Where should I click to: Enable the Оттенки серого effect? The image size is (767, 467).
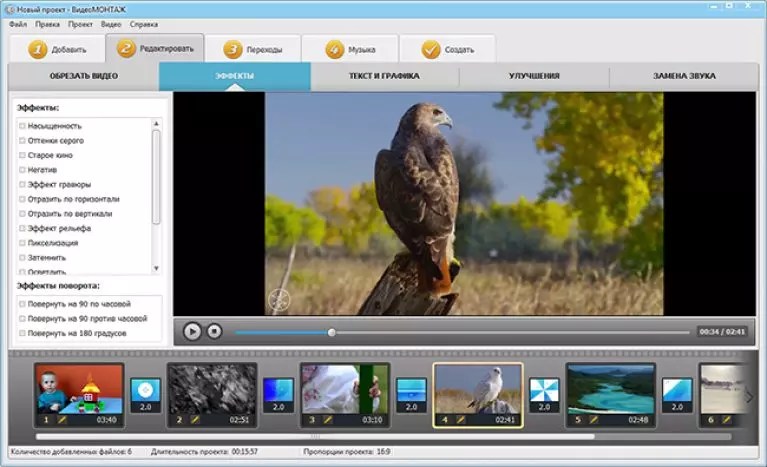click(22, 141)
